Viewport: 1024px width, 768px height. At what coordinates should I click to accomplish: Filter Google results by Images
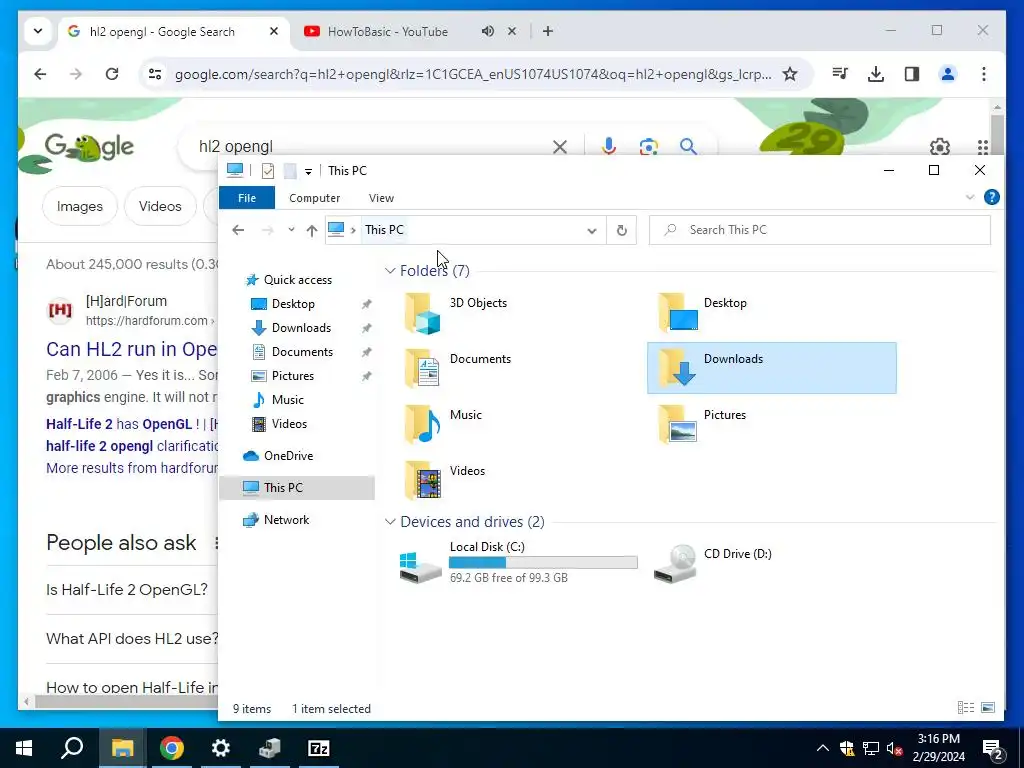[80, 206]
